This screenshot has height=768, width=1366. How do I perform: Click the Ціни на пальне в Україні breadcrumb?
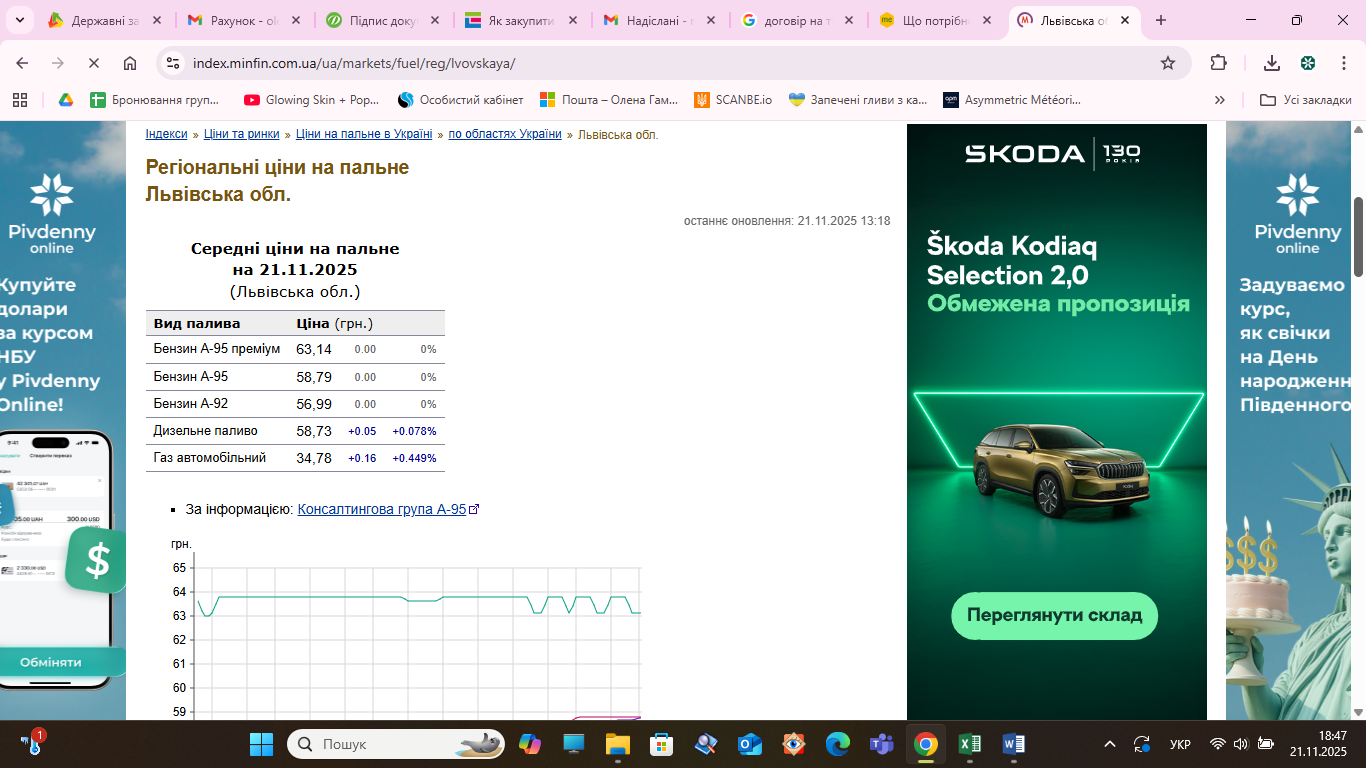tap(364, 134)
